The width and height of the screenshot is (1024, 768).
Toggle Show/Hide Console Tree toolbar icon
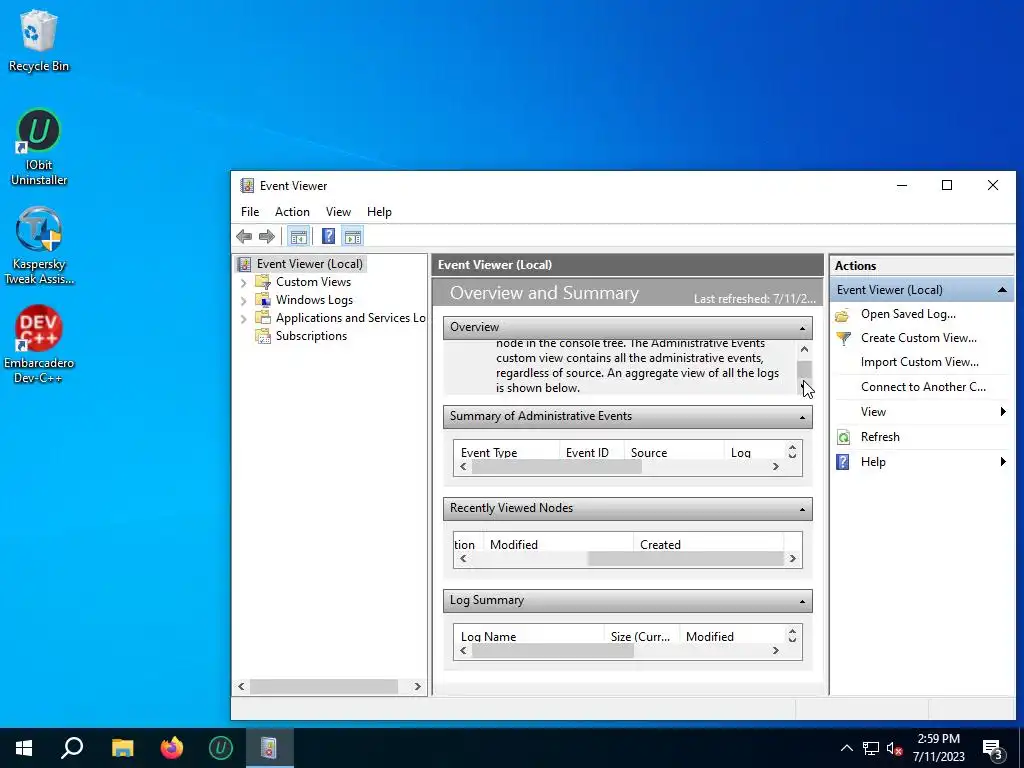click(298, 236)
